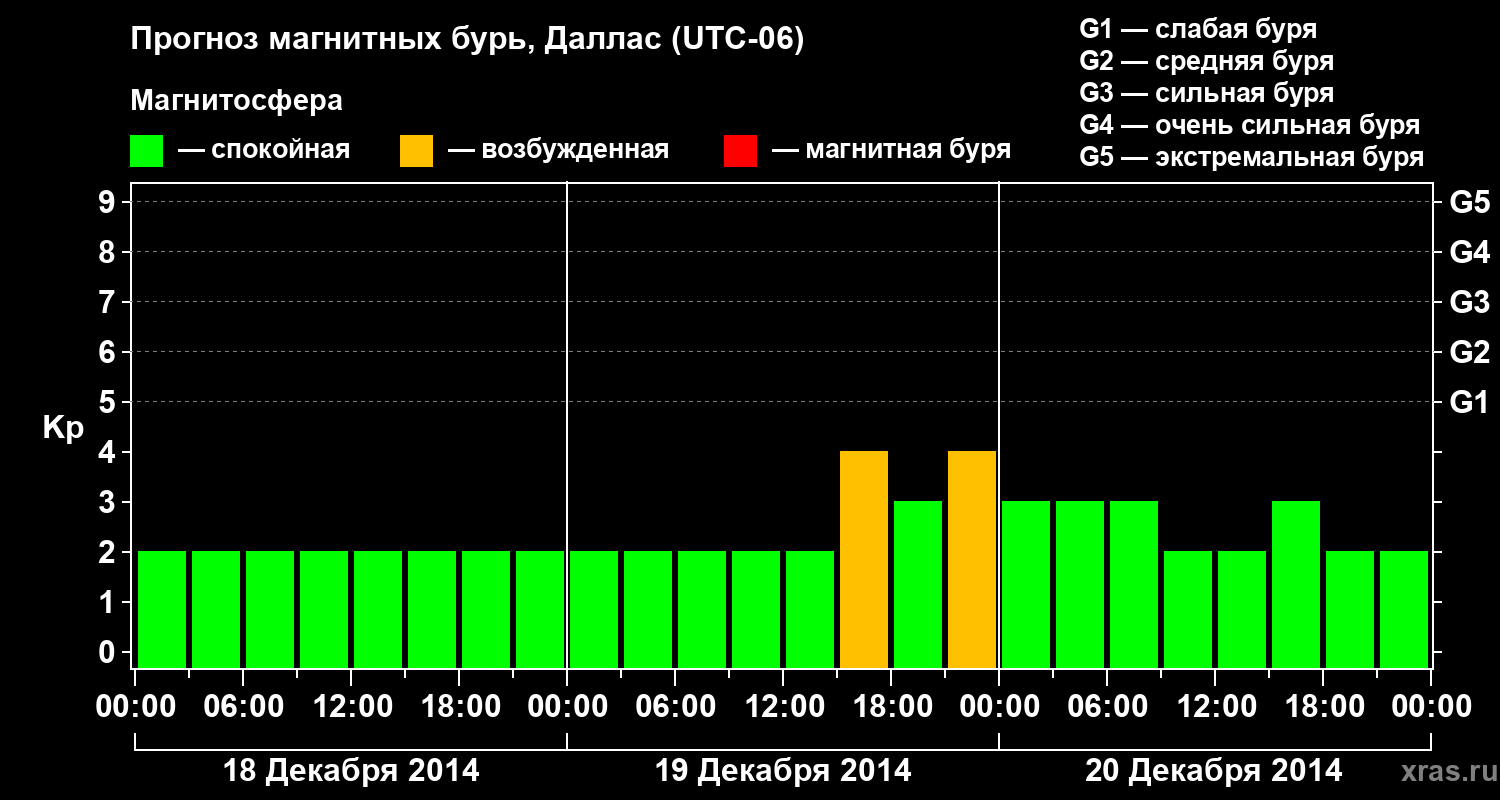Click the 'G1 — слабая буря' legend line
The width and height of the screenshot is (1500, 800).
pyautogui.click(x=1198, y=29)
